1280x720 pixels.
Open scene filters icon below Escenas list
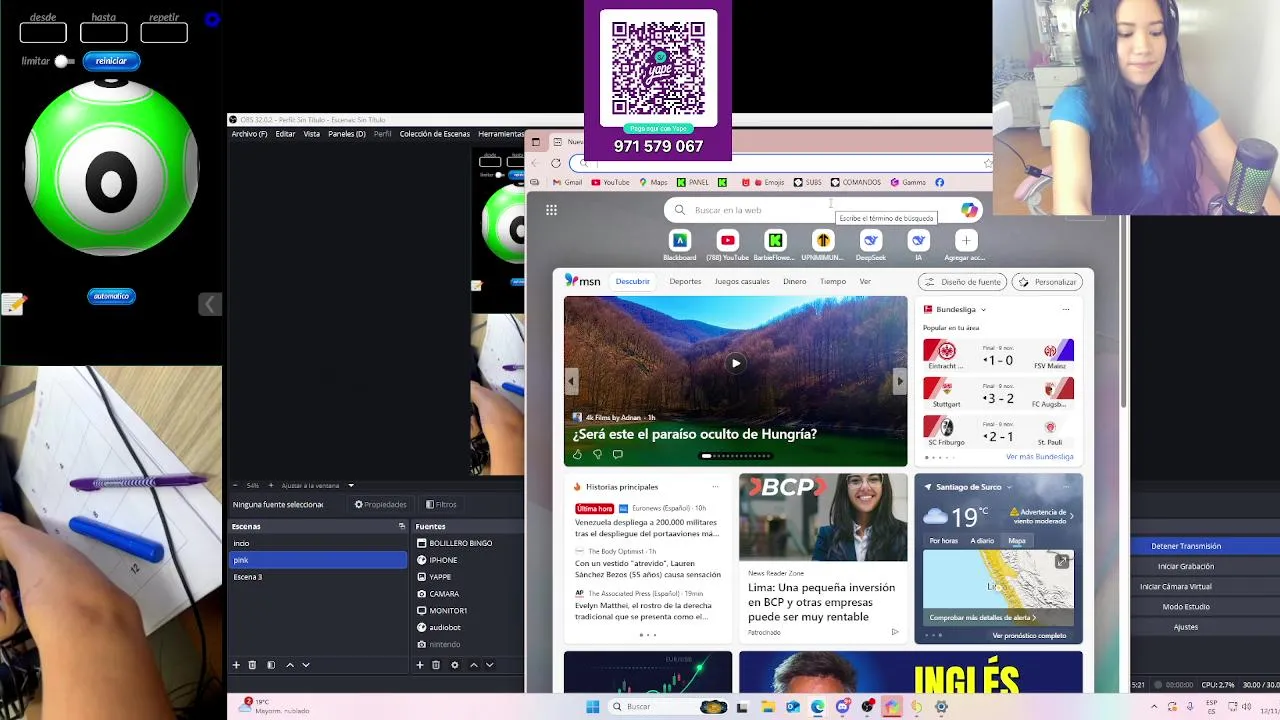(270, 665)
